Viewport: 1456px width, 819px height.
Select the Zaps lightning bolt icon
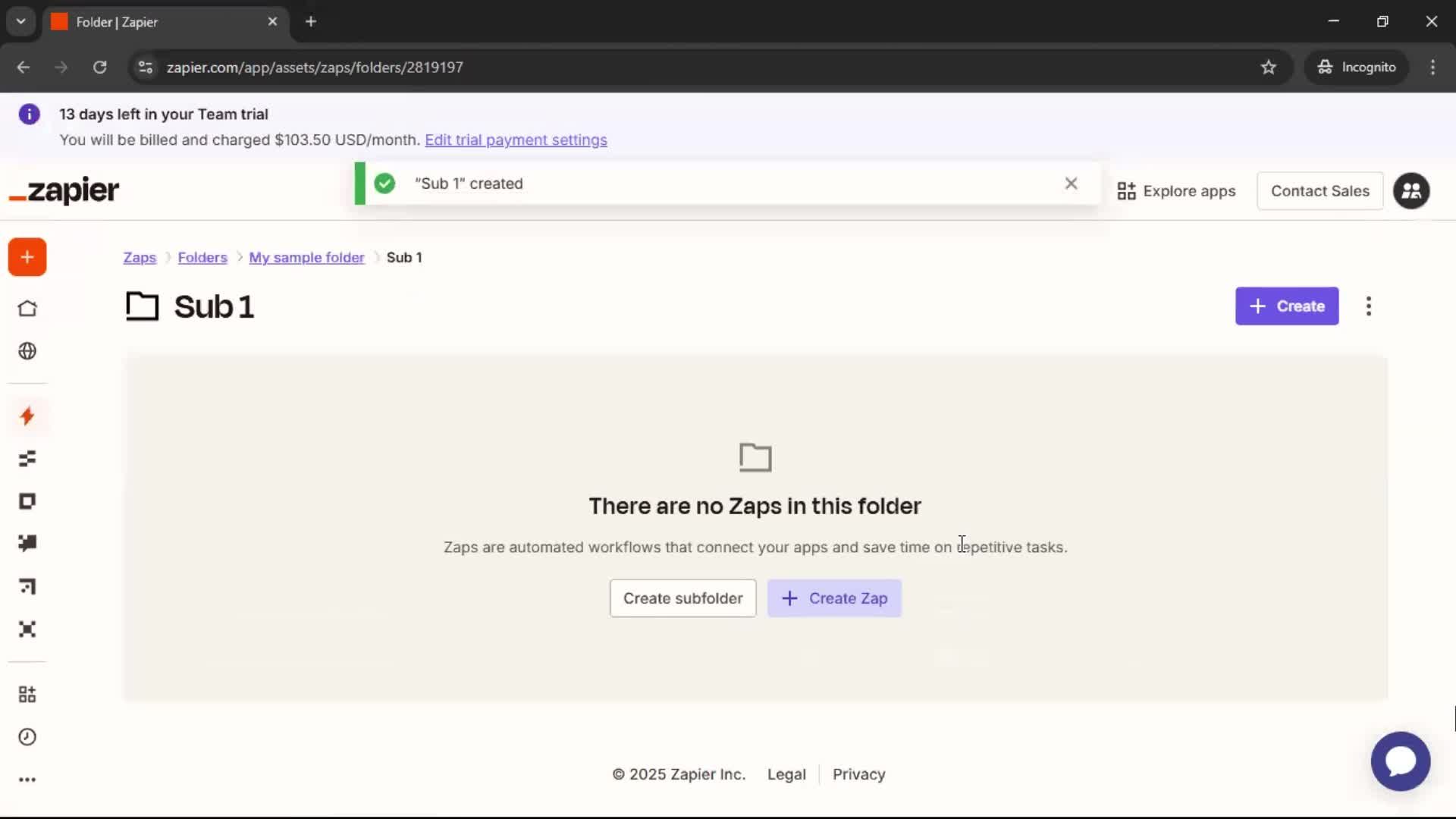(x=27, y=416)
